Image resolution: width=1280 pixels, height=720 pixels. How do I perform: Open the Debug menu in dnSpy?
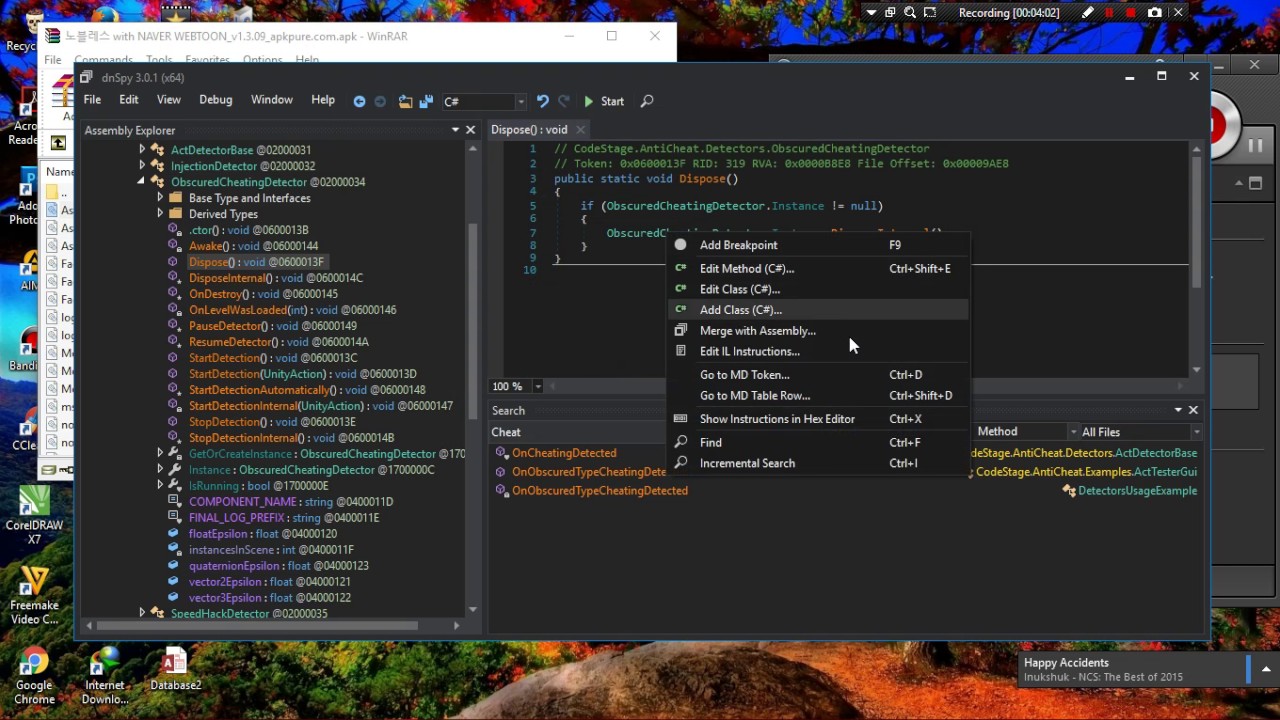click(216, 100)
